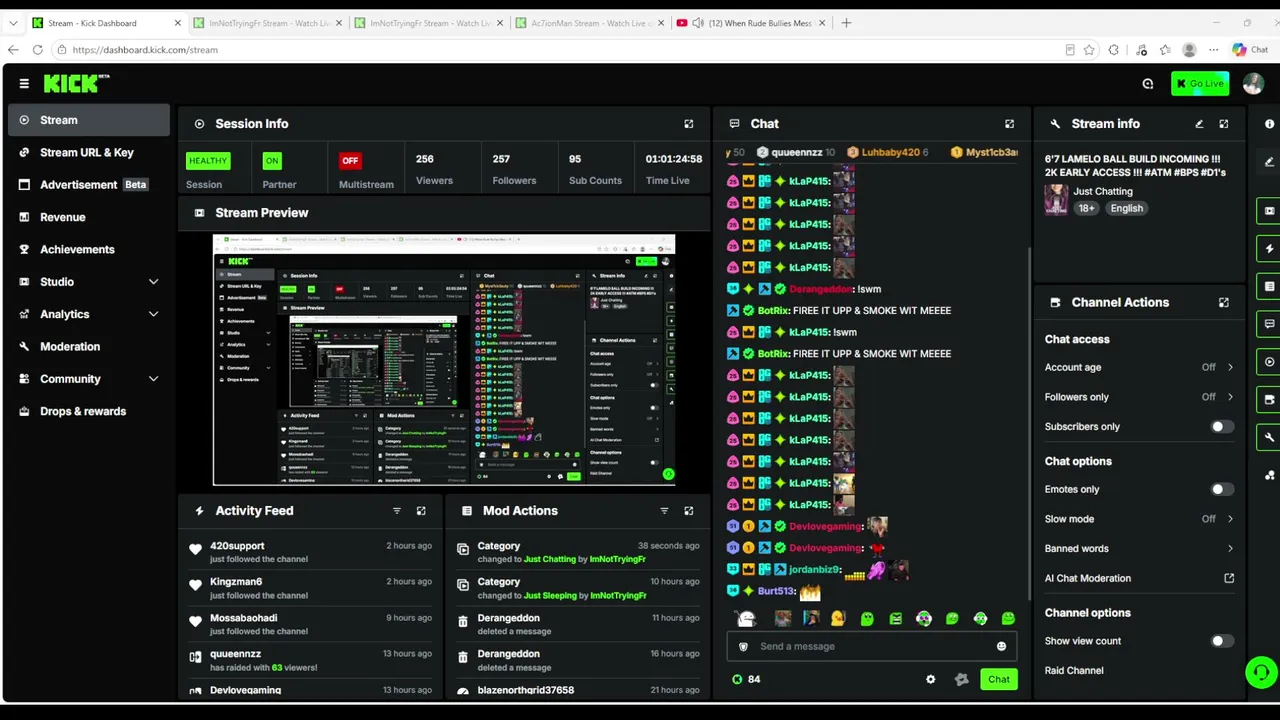
Task: Reload the browser page
Action: pos(37,50)
